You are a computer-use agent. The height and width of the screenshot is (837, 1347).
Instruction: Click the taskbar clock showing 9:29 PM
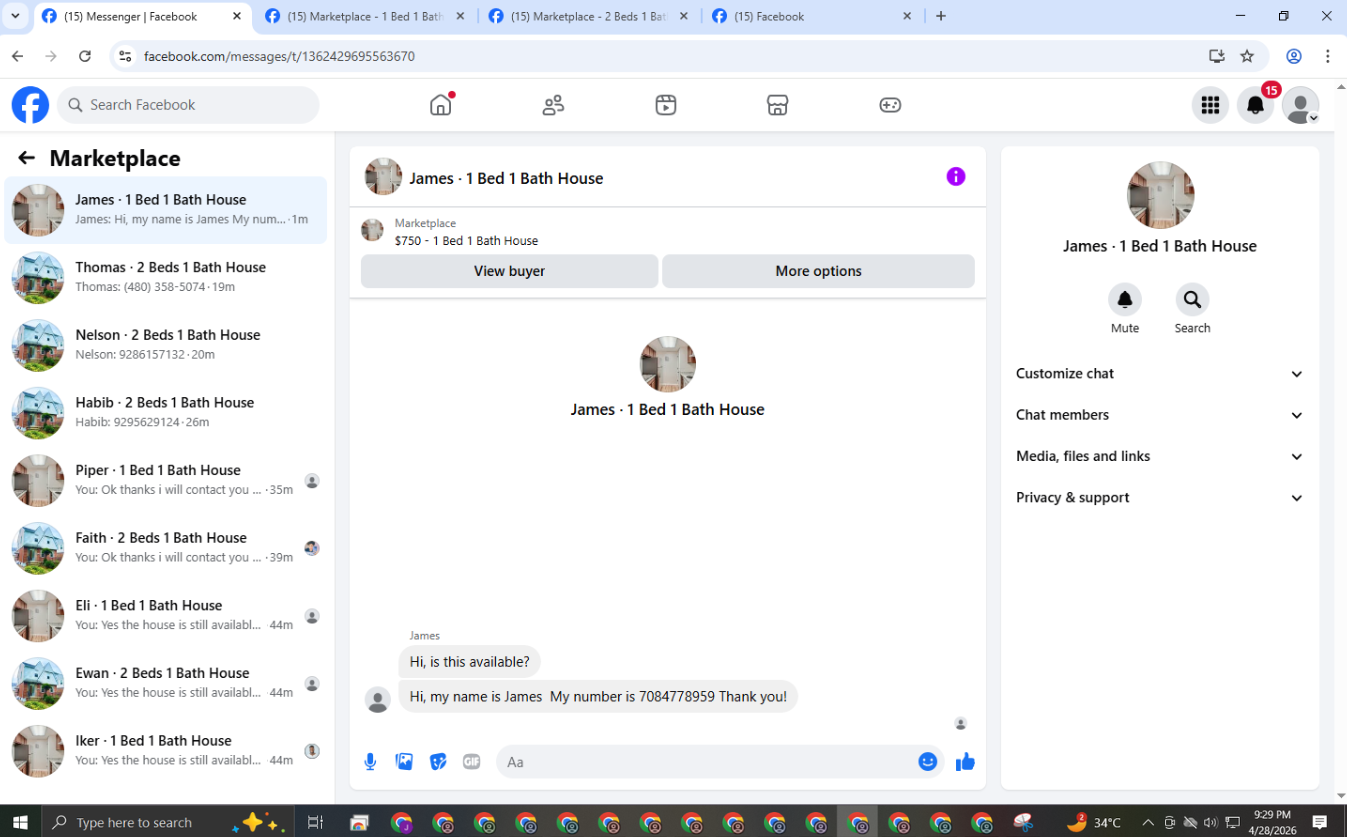[1270, 822]
